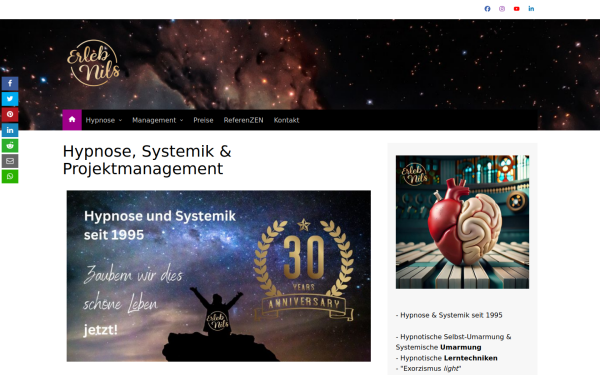Click the Facebook icon in top bar
This screenshot has width=600, height=375.
[487, 9]
